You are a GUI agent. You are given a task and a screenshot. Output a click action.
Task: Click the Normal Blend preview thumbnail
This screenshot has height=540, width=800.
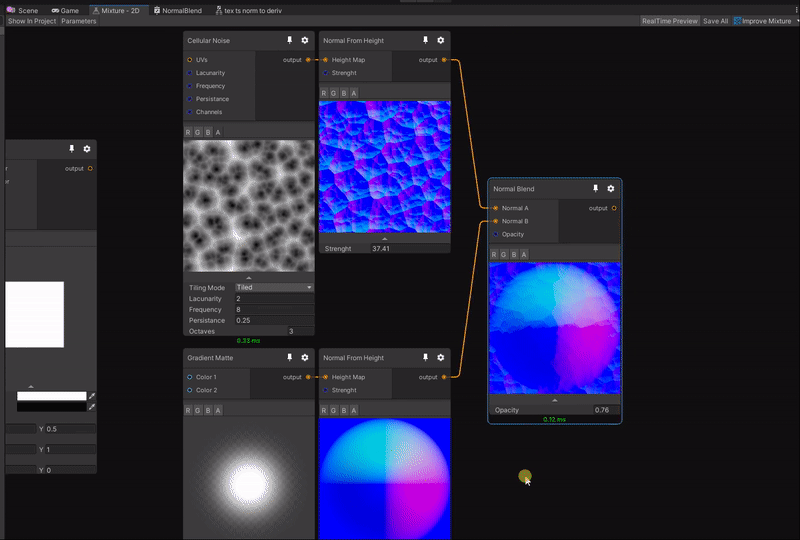(x=555, y=328)
